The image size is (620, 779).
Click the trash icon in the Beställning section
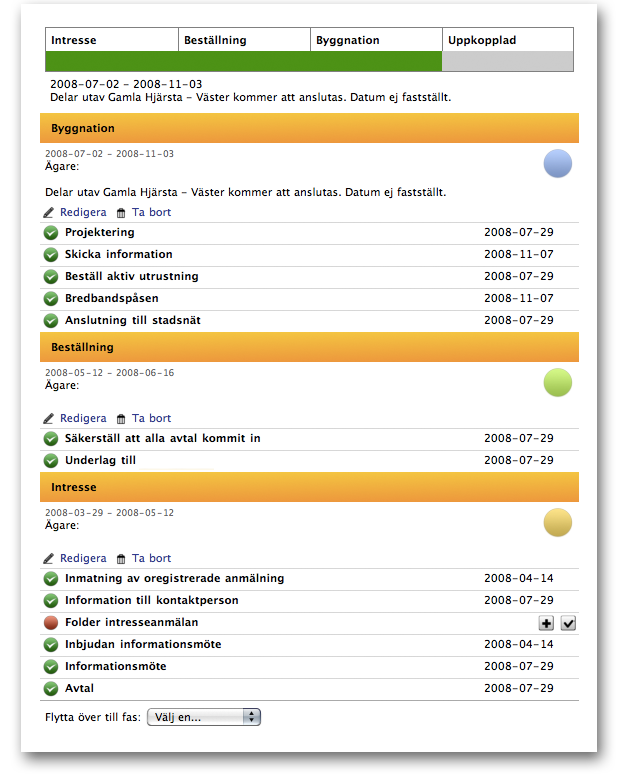[122, 419]
